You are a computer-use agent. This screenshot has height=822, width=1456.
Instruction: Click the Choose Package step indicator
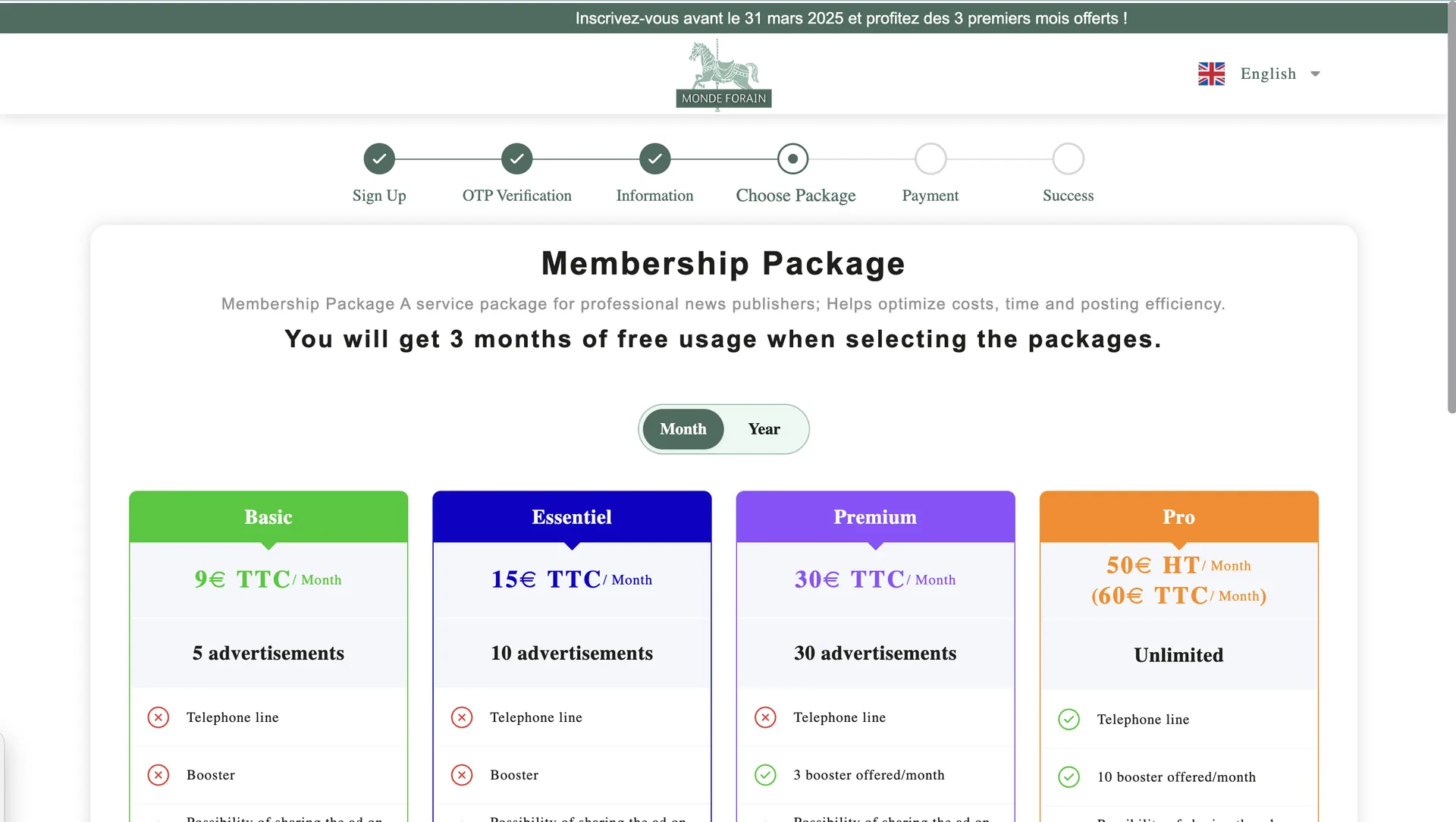(x=793, y=159)
